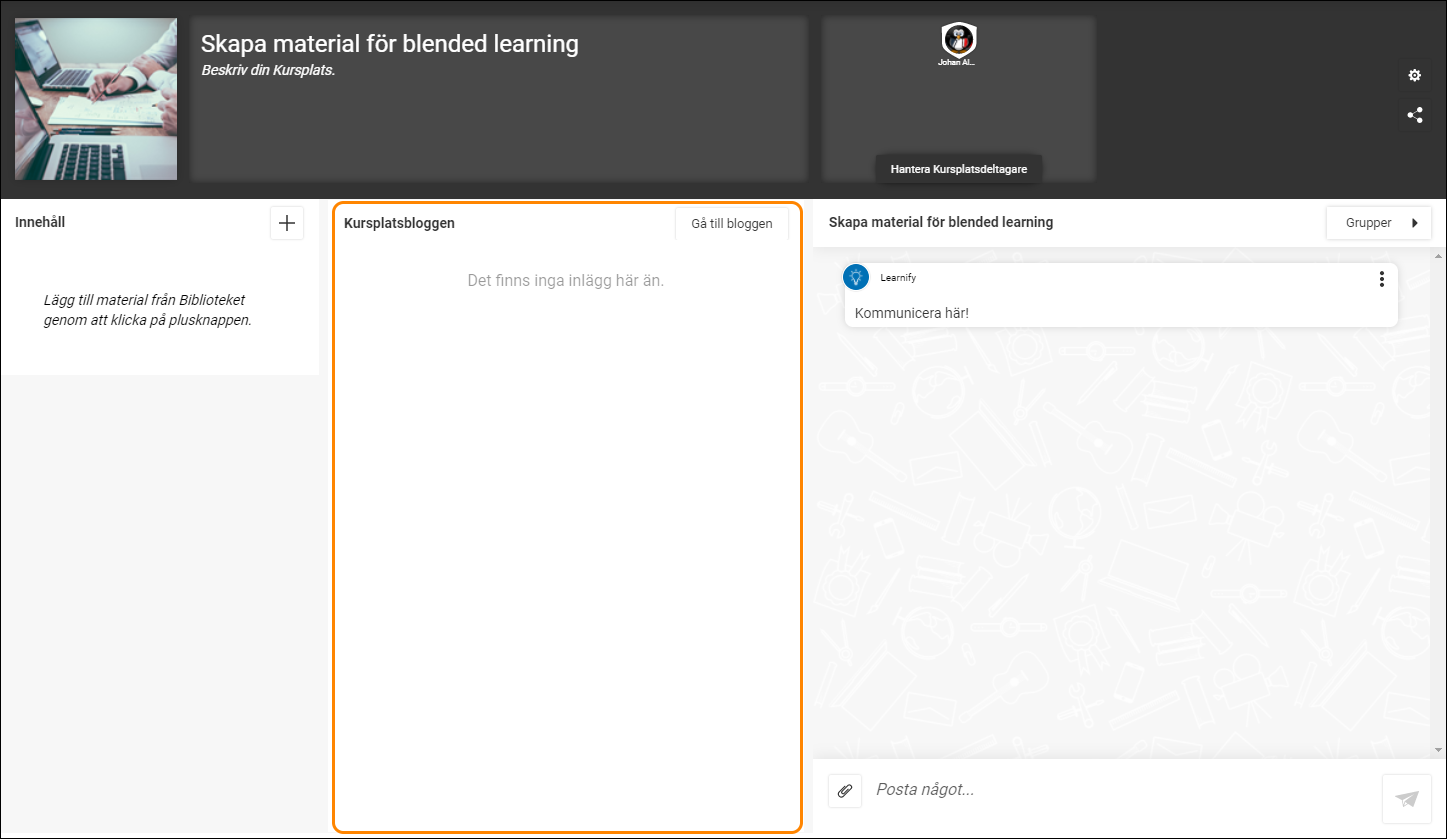The width and height of the screenshot is (1447, 839).
Task: Send message with paper plane icon
Action: pos(1407,798)
